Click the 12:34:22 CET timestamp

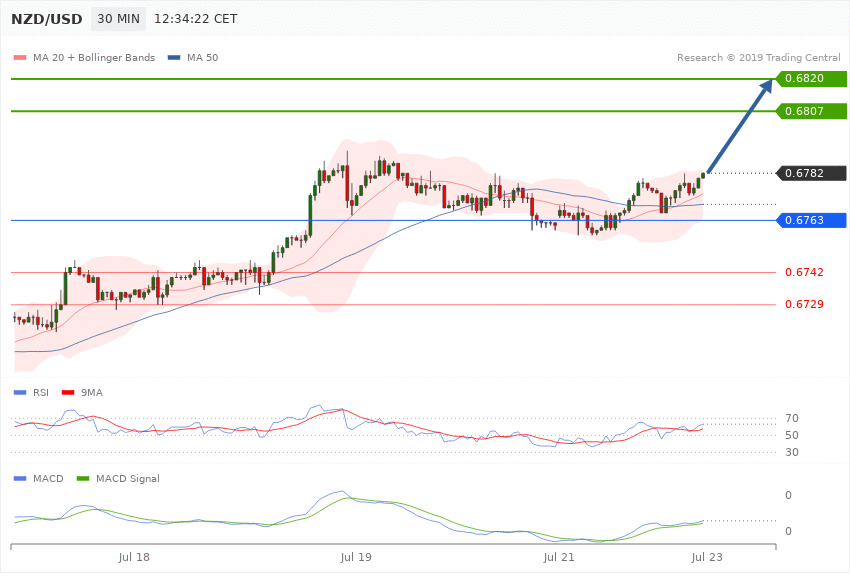click(x=196, y=19)
